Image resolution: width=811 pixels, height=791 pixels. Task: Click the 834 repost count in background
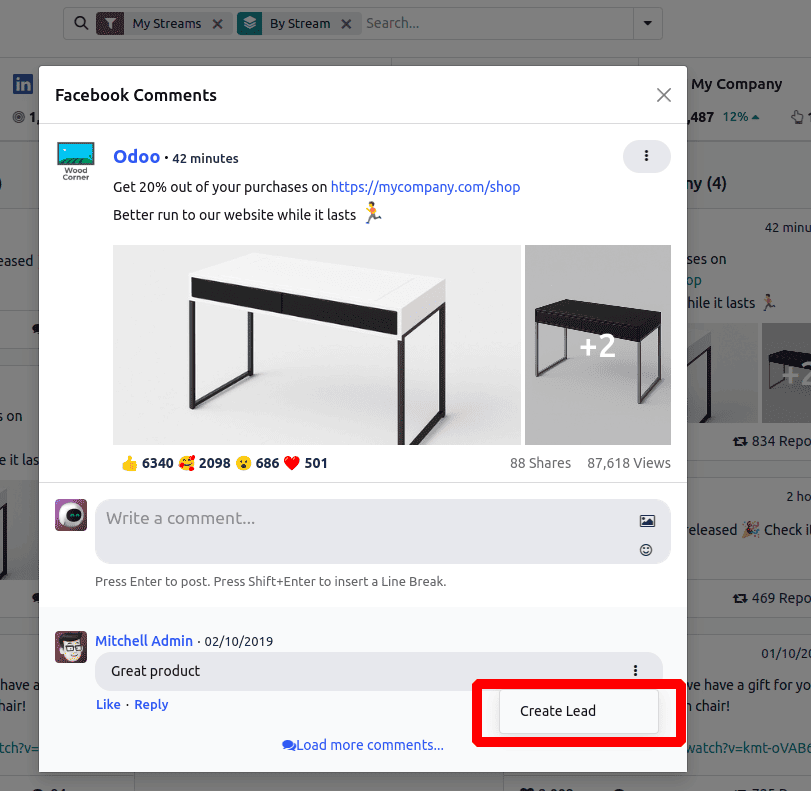pos(772,441)
